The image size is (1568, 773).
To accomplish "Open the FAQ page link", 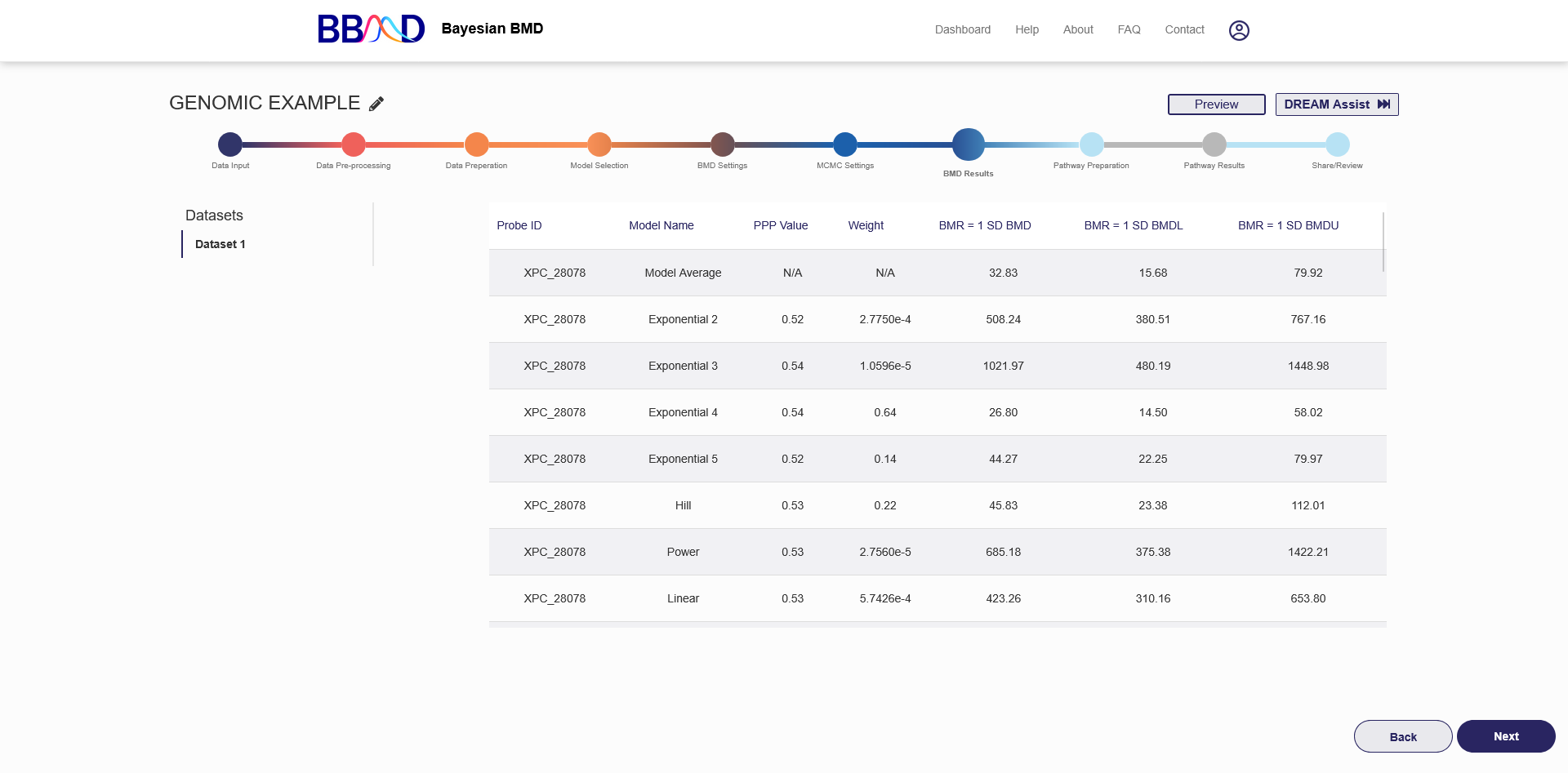I will (1129, 29).
